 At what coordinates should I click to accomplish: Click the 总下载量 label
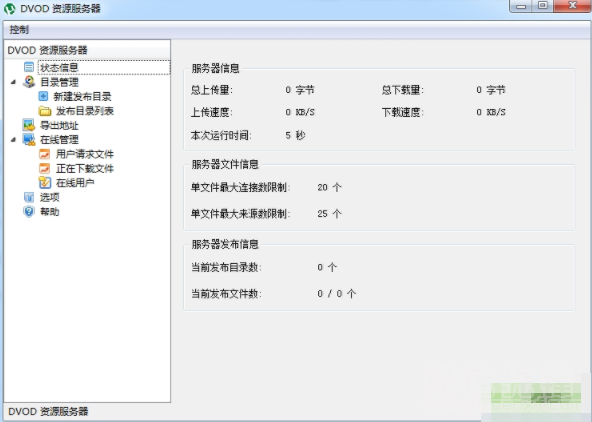[x=403, y=90]
